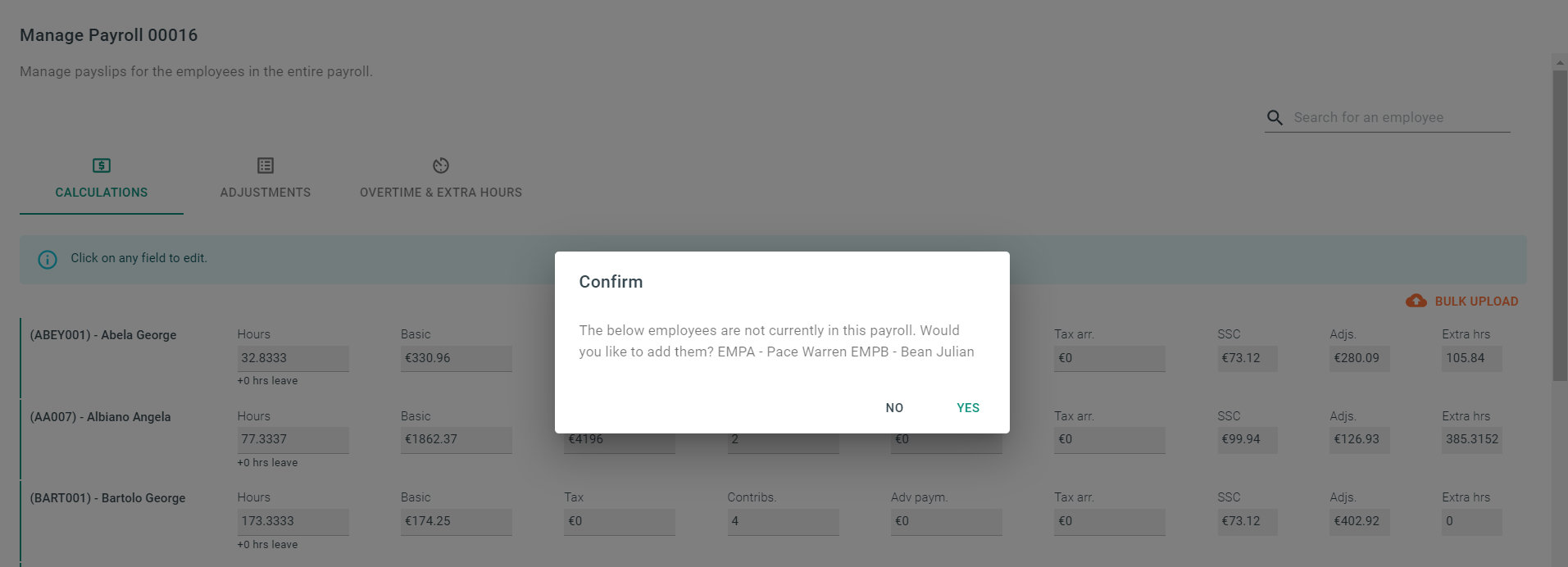
Task: Click the info icon in the banner
Action: (x=48, y=260)
